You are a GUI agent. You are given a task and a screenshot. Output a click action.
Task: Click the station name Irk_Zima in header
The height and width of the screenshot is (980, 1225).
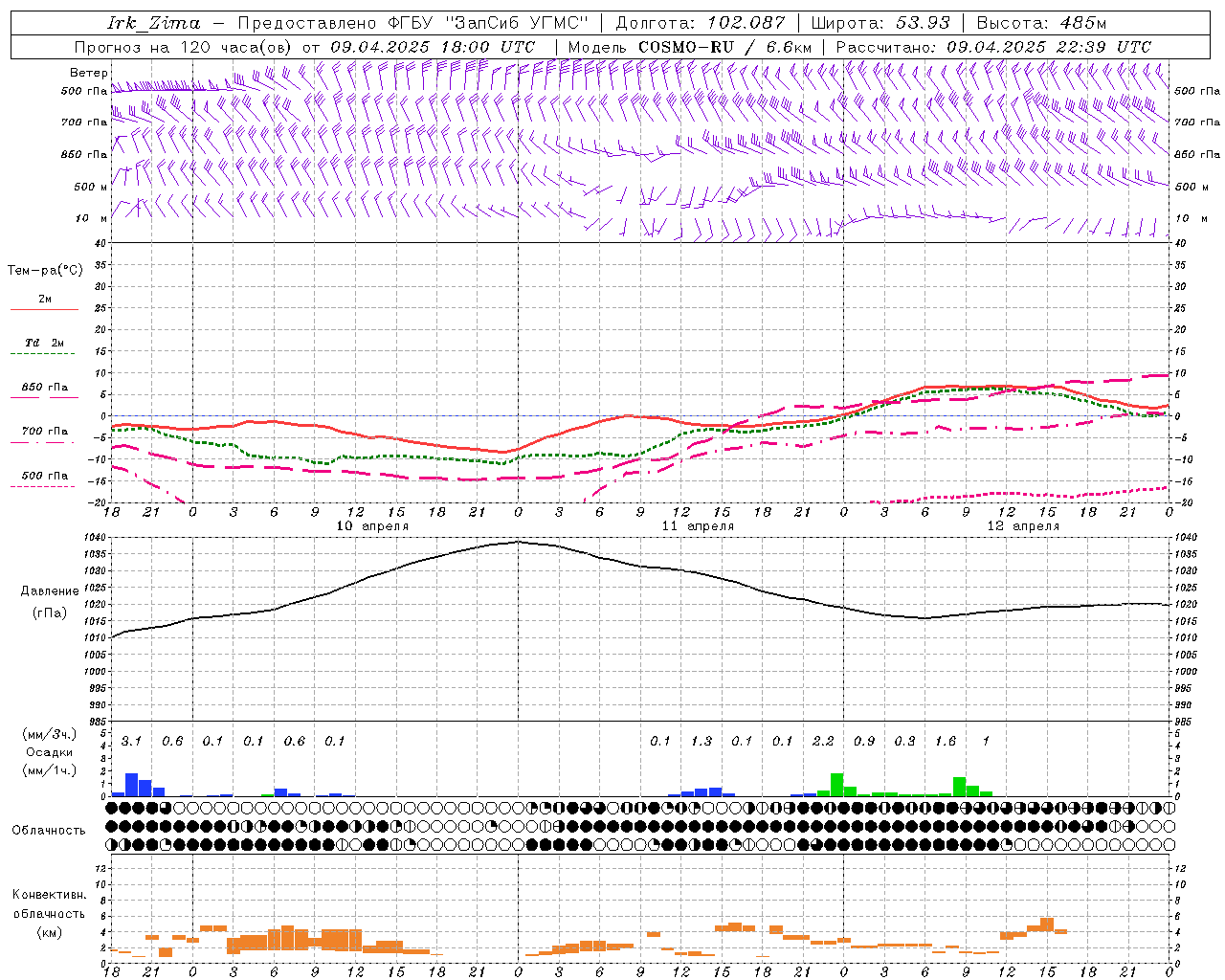coord(153,23)
